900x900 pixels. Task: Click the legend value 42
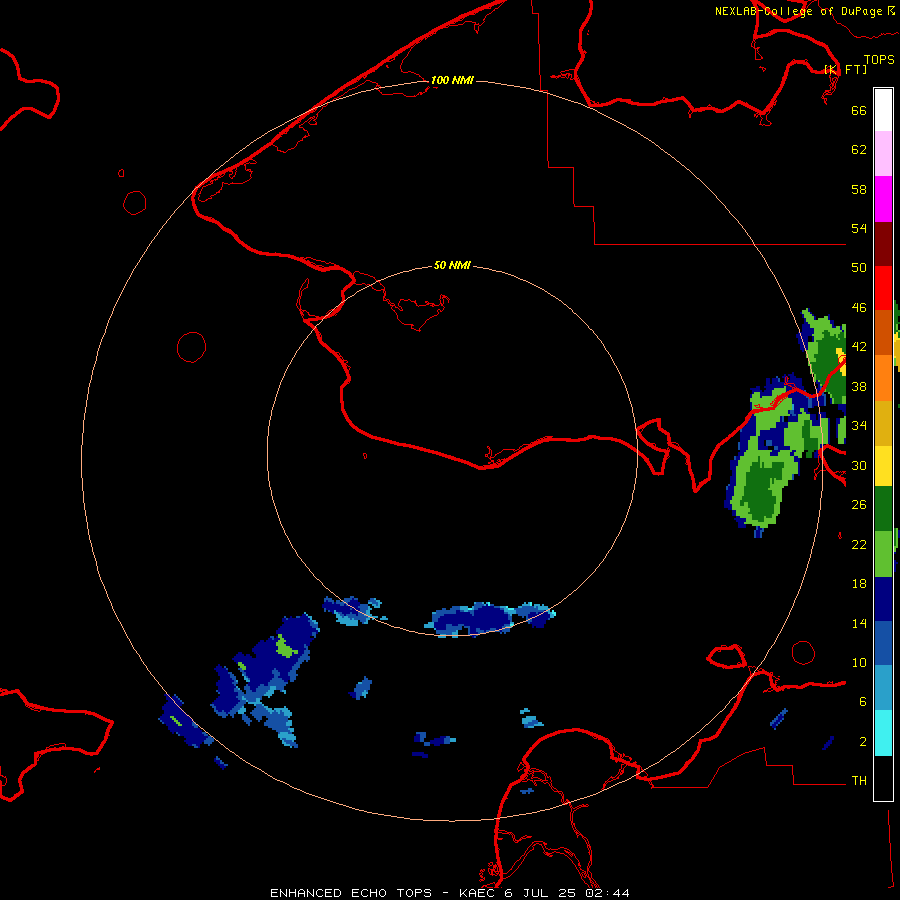tap(859, 347)
